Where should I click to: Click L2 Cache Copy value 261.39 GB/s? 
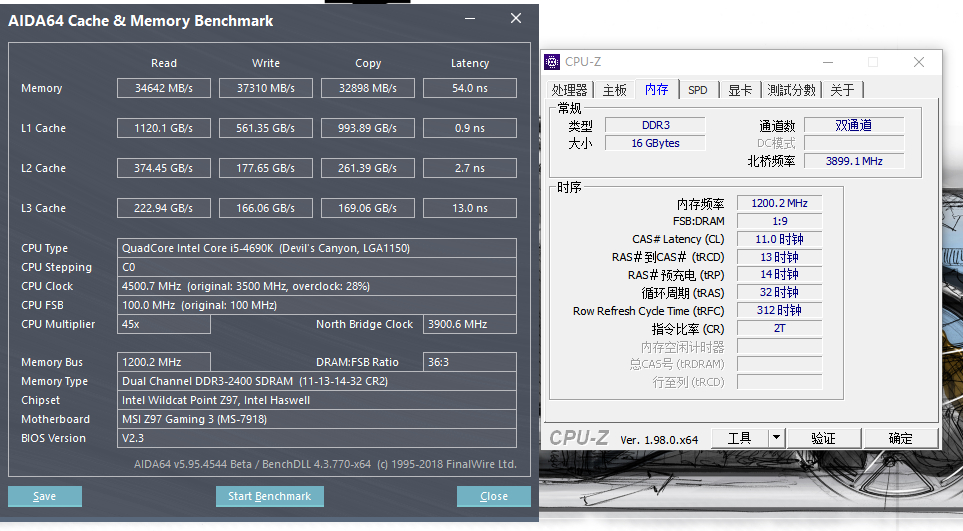(368, 168)
